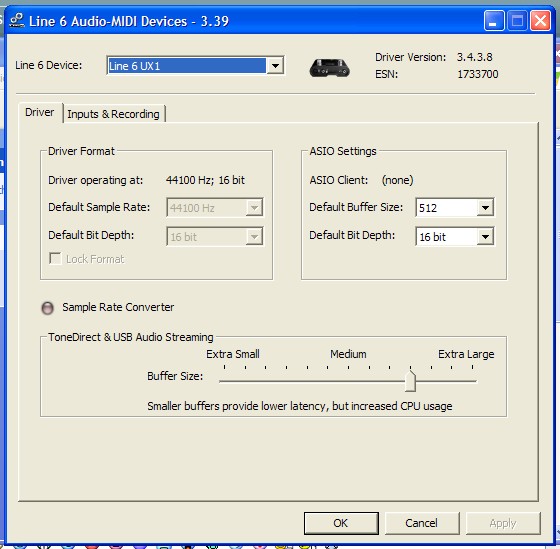The height and width of the screenshot is (549, 560).
Task: Select the Driver tab
Action: pos(40,113)
